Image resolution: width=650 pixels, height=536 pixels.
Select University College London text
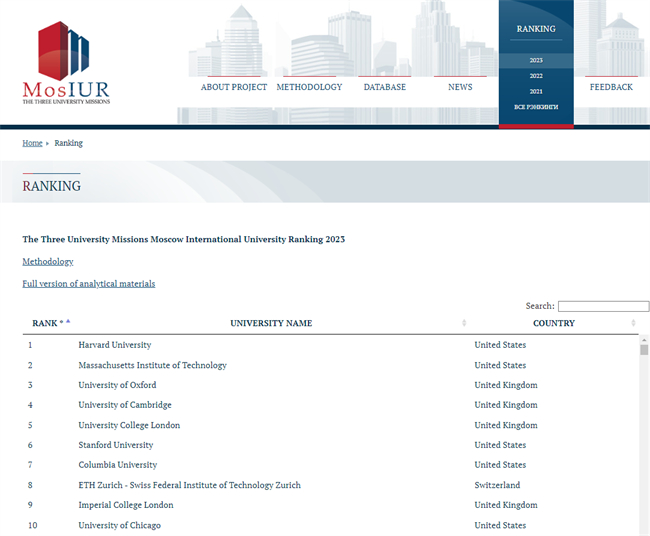coord(129,425)
